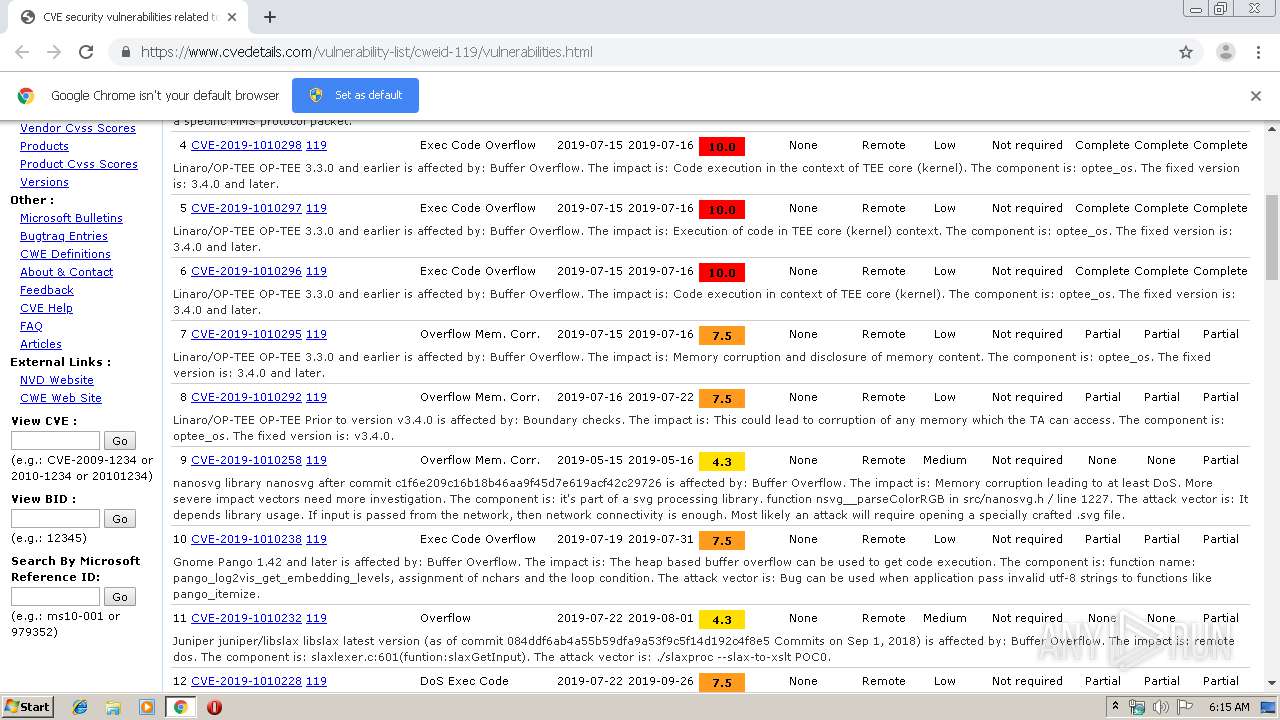This screenshot has height=720, width=1280.
Task: Open the NVD Website external link
Action: [x=57, y=380]
